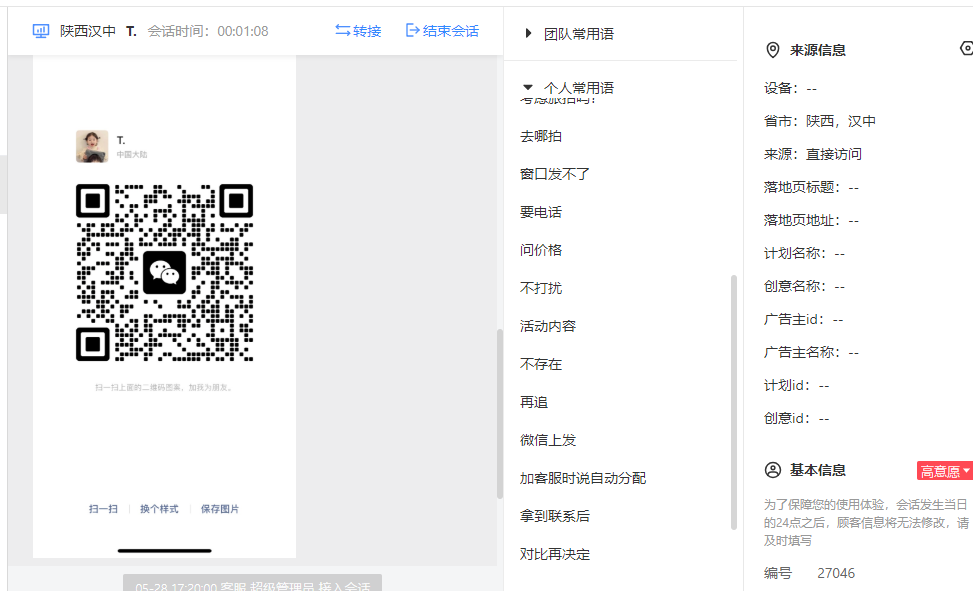Click the 扫一扫 link in the image
The height and width of the screenshot is (591, 973).
pos(103,509)
